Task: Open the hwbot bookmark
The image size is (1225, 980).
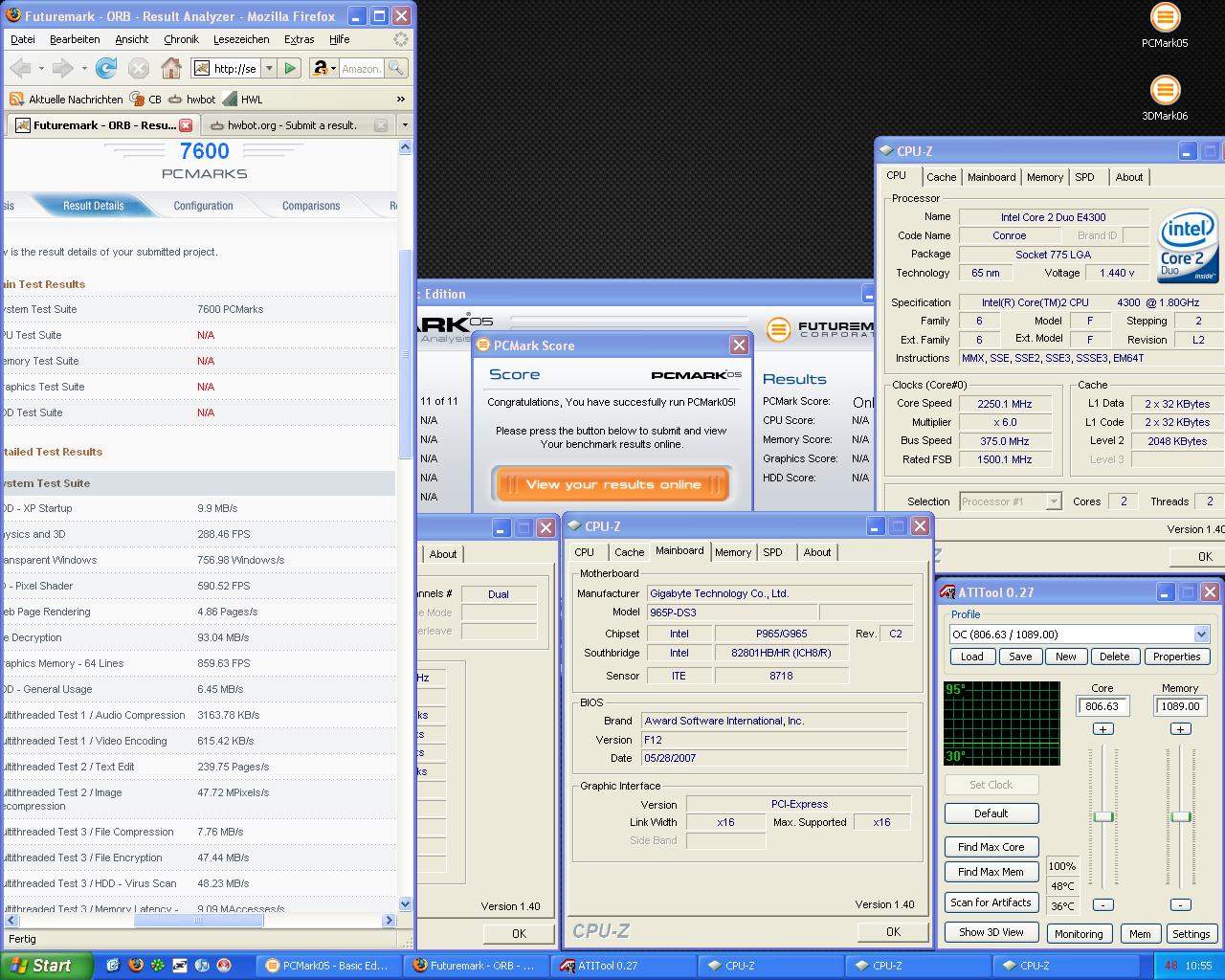Action: pos(192,99)
